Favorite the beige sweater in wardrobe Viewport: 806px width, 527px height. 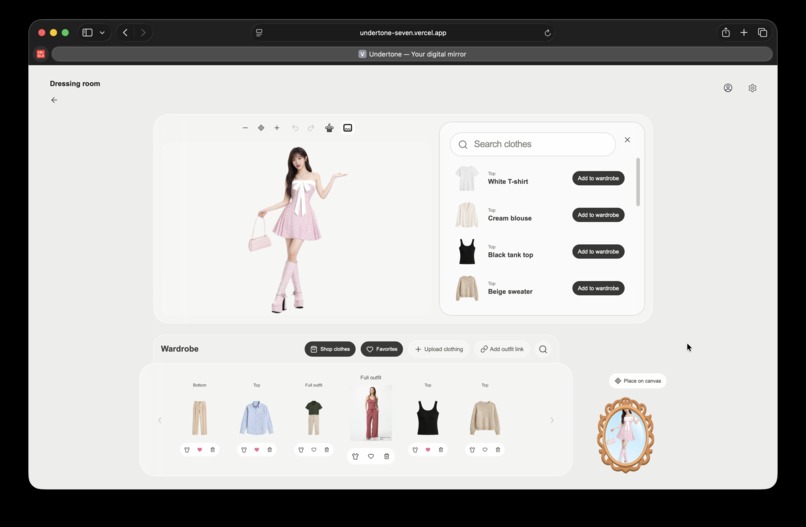click(x=485, y=450)
